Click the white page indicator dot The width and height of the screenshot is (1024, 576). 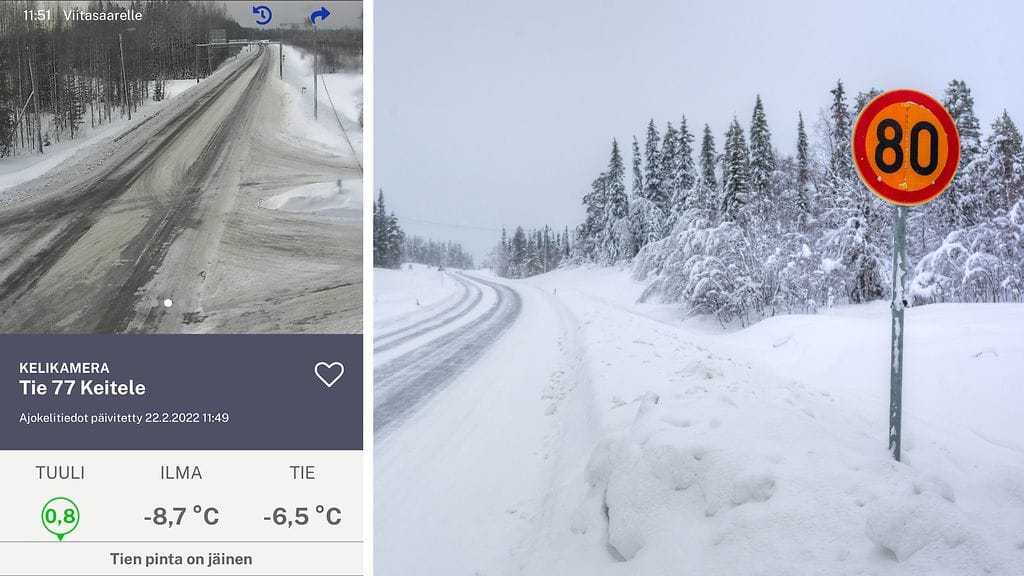(x=168, y=303)
